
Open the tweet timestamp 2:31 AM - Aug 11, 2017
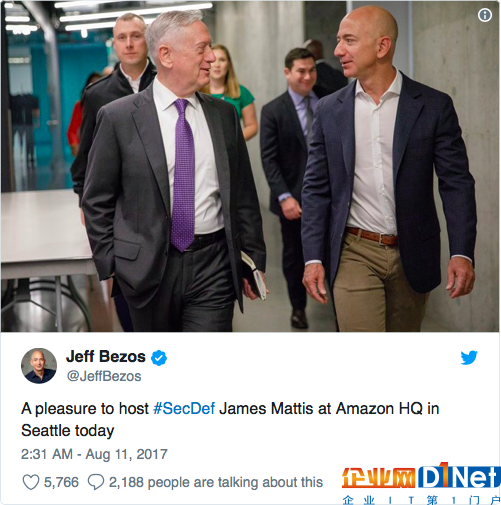tap(94, 454)
